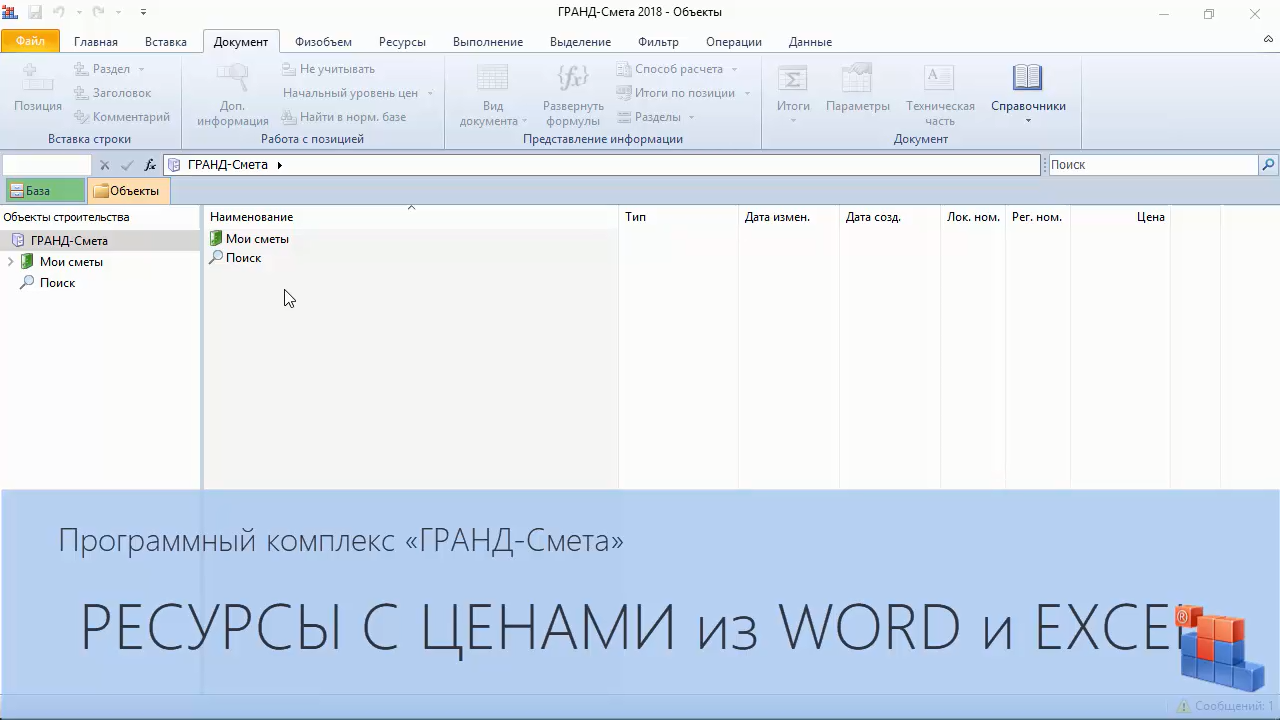Click the confirm checkmark icon in formula bar
This screenshot has height=720, width=1280.
(127, 165)
